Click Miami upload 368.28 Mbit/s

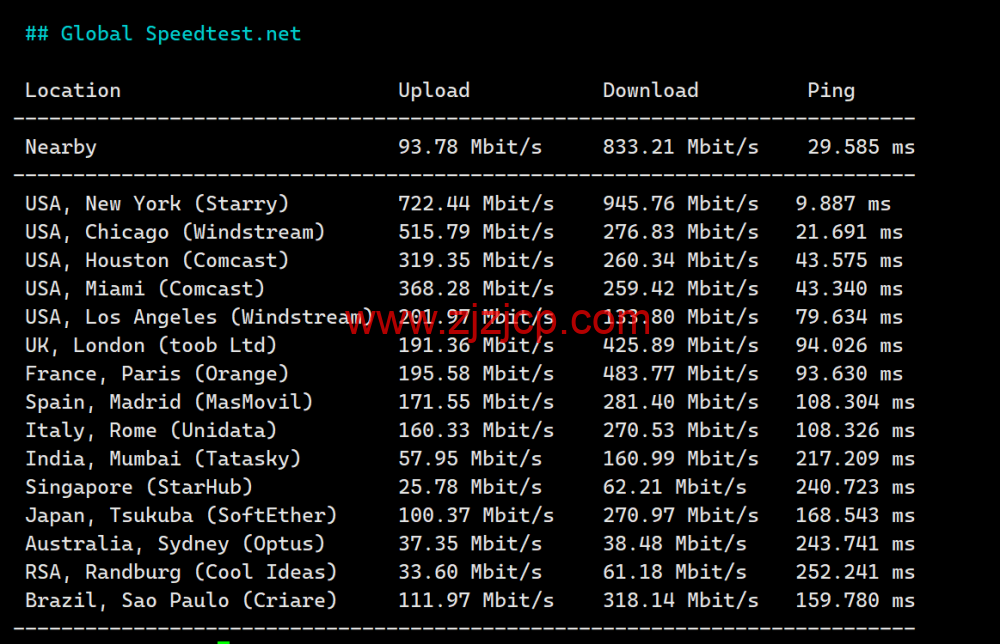tap(476, 289)
